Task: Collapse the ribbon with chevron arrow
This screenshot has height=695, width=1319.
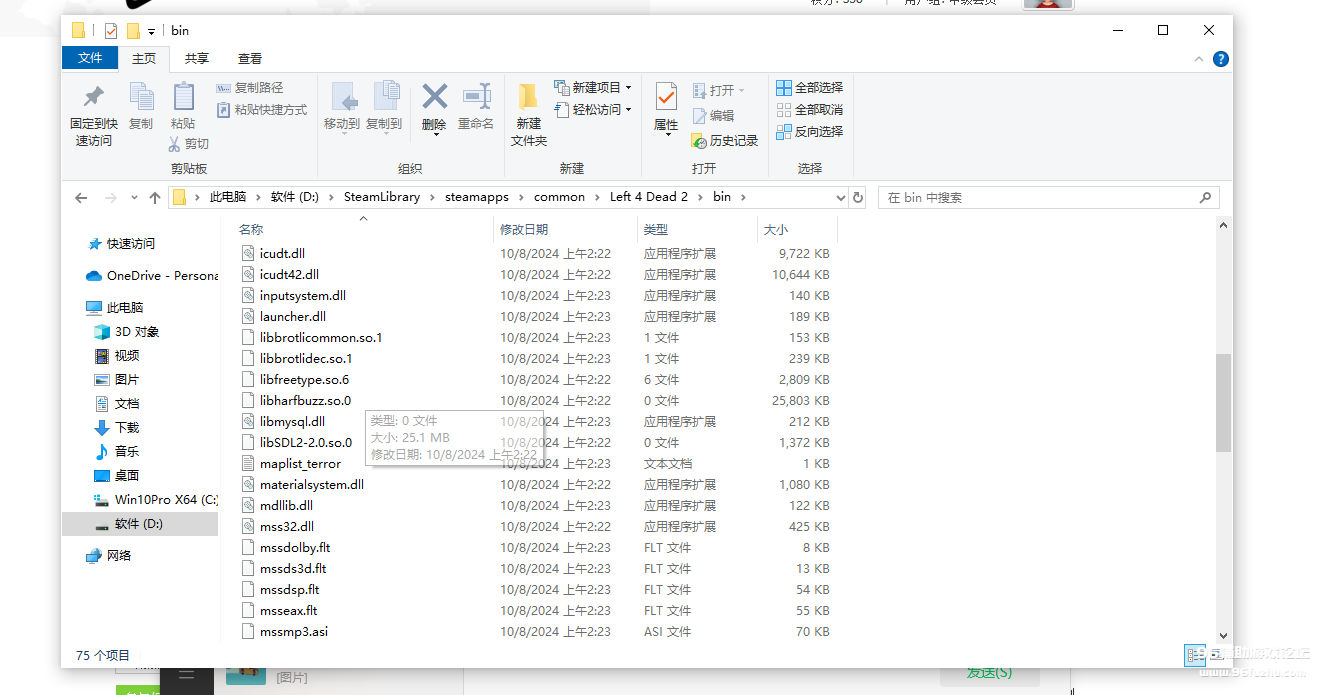Action: (x=1199, y=59)
